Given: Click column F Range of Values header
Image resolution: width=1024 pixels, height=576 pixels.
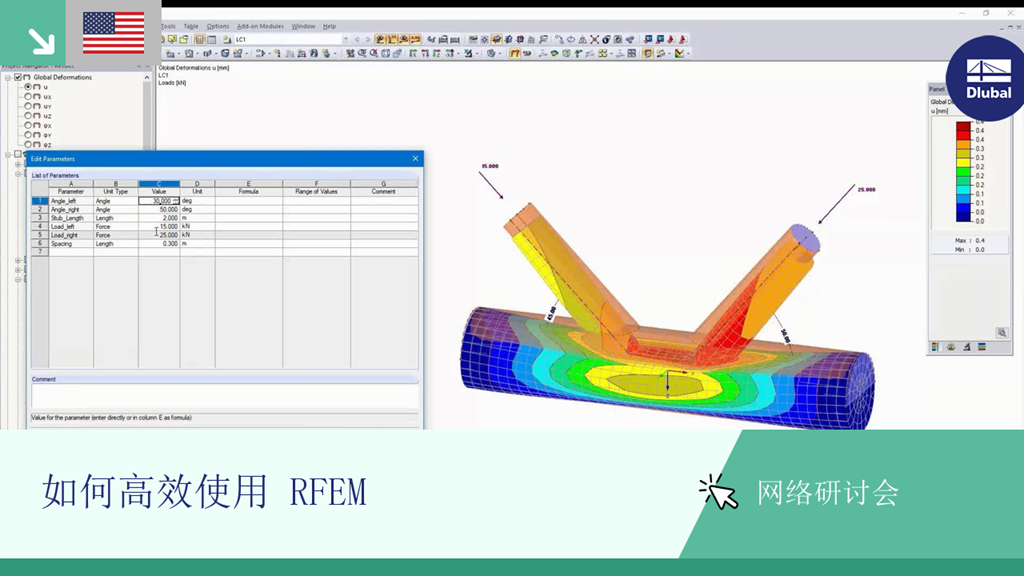Looking at the screenshot, I should (x=316, y=187).
